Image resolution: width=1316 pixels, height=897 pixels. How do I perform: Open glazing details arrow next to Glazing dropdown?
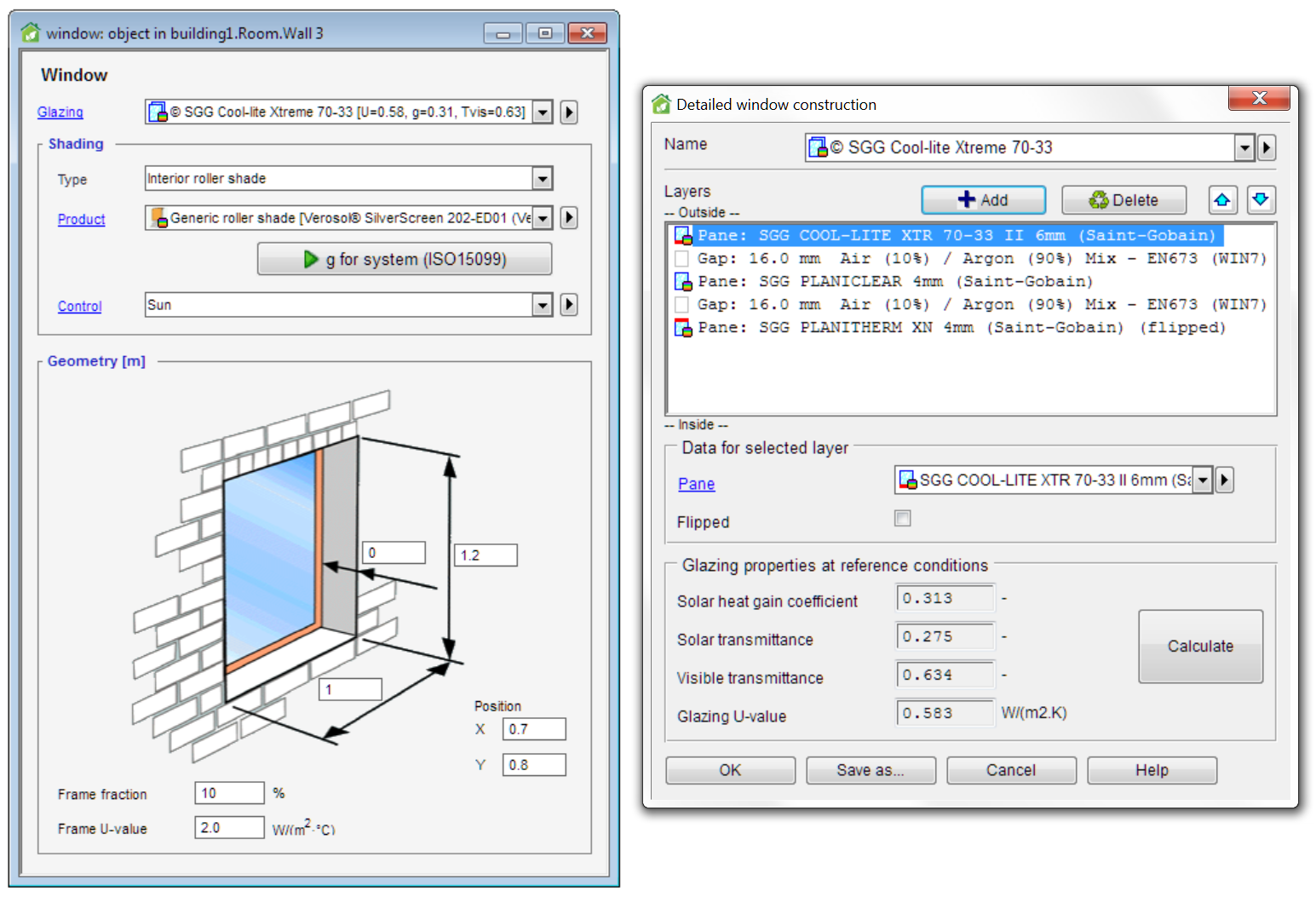(x=569, y=112)
